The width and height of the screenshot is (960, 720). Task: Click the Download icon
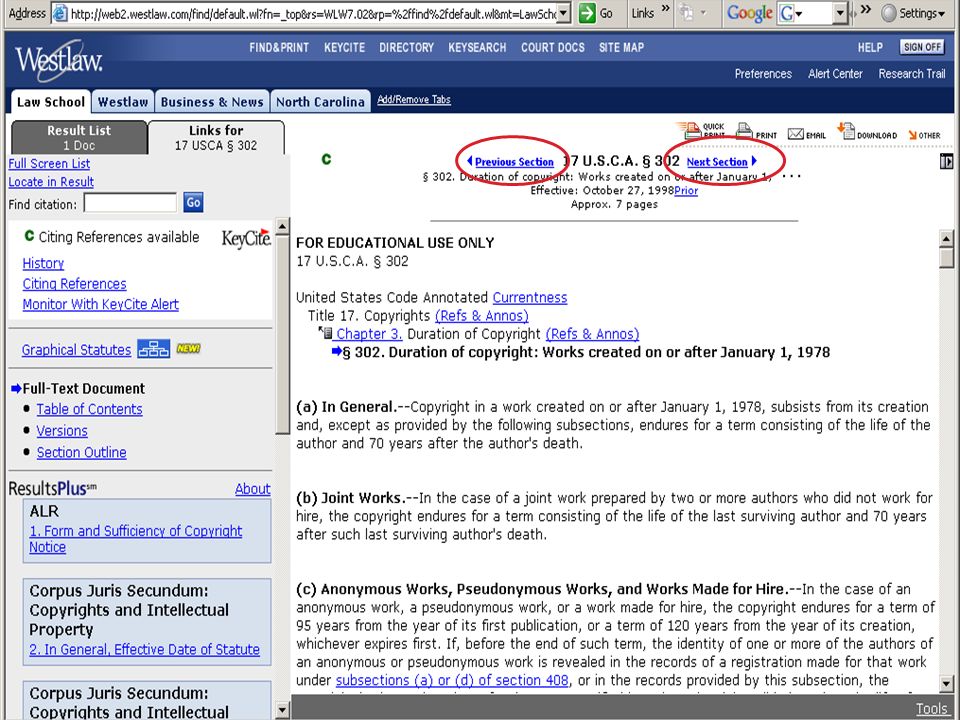point(846,130)
